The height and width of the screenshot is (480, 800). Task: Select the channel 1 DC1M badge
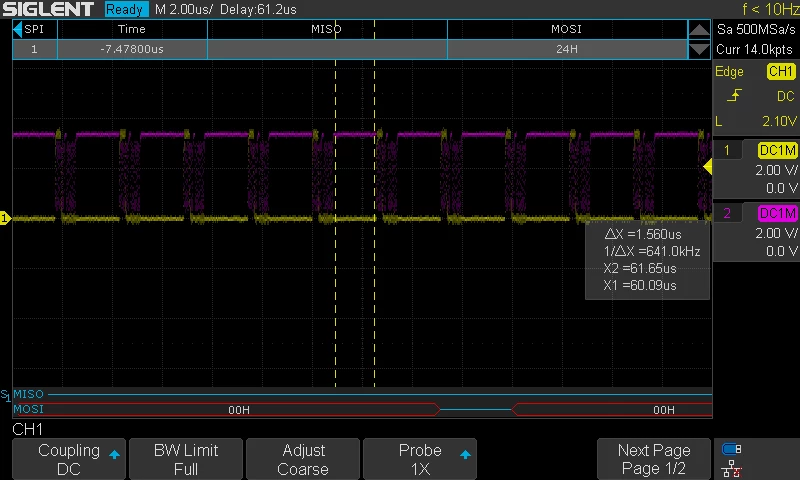pyautogui.click(x=777, y=150)
